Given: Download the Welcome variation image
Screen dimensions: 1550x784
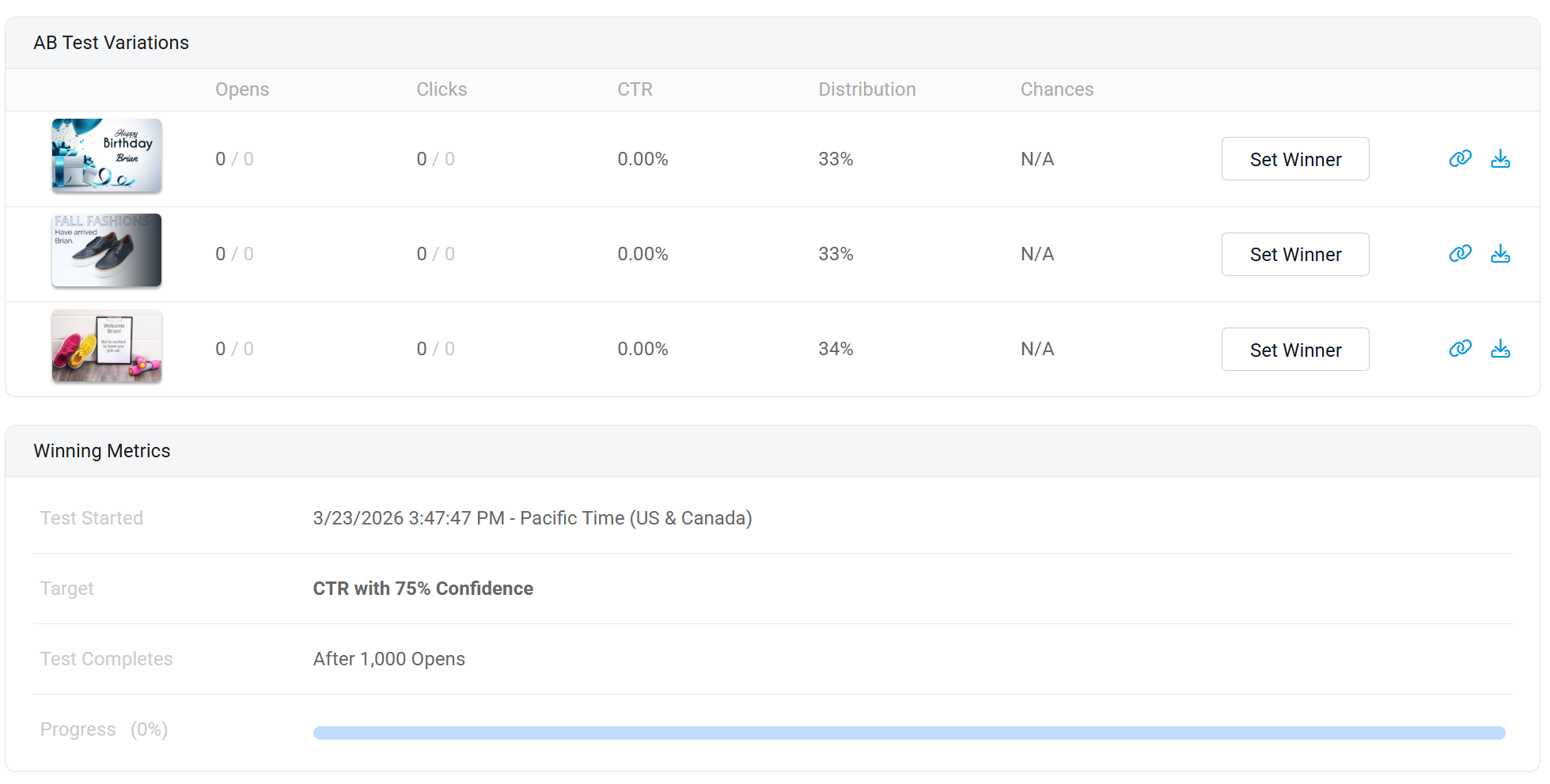Looking at the screenshot, I should click(x=1500, y=349).
